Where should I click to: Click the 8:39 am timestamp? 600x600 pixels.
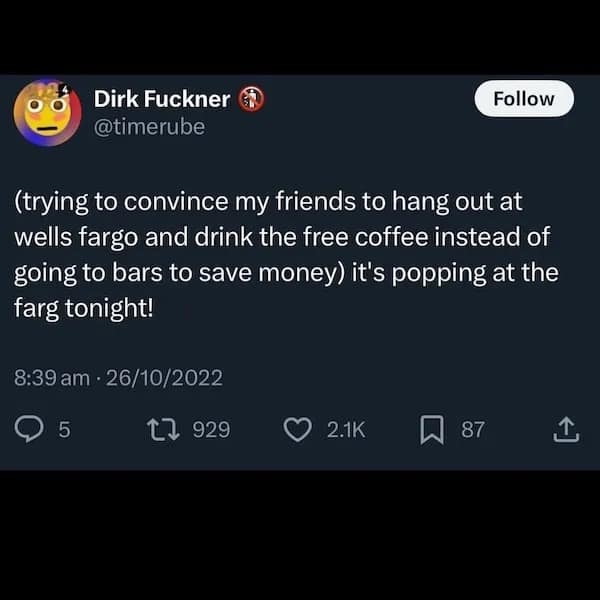[x=52, y=378]
